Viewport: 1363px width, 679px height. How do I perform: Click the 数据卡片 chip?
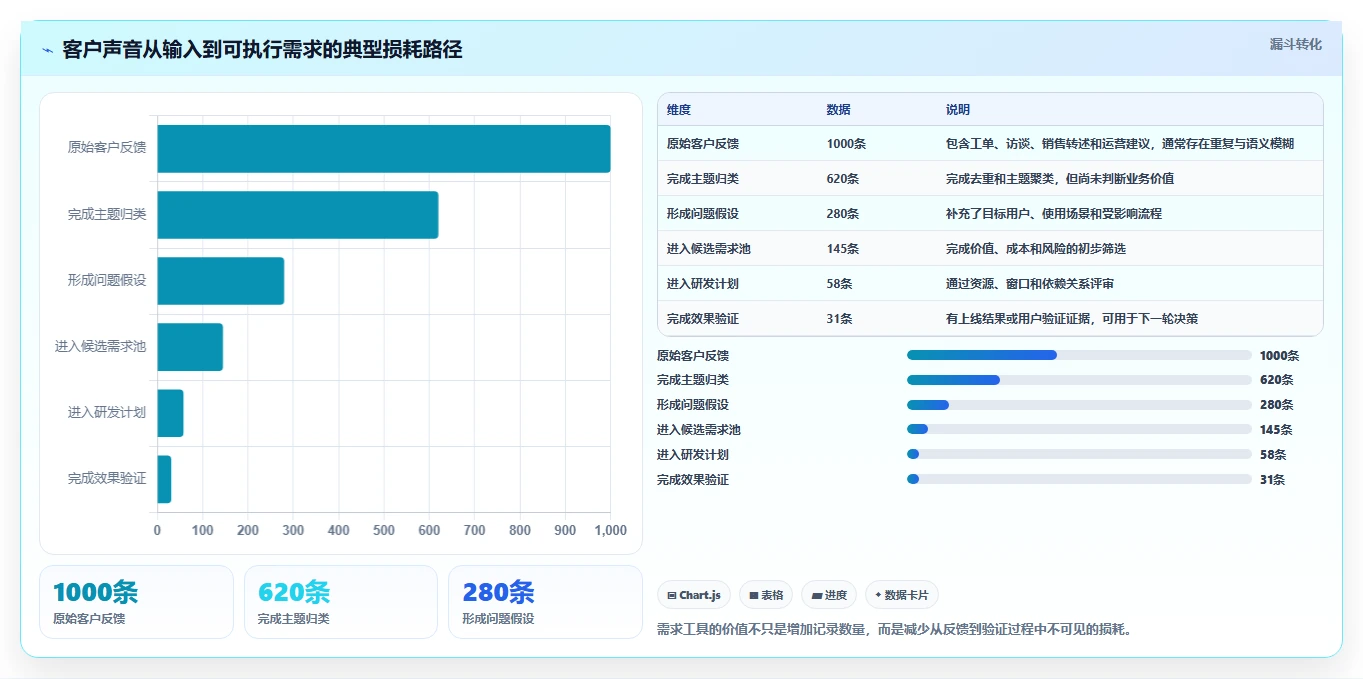tap(902, 595)
